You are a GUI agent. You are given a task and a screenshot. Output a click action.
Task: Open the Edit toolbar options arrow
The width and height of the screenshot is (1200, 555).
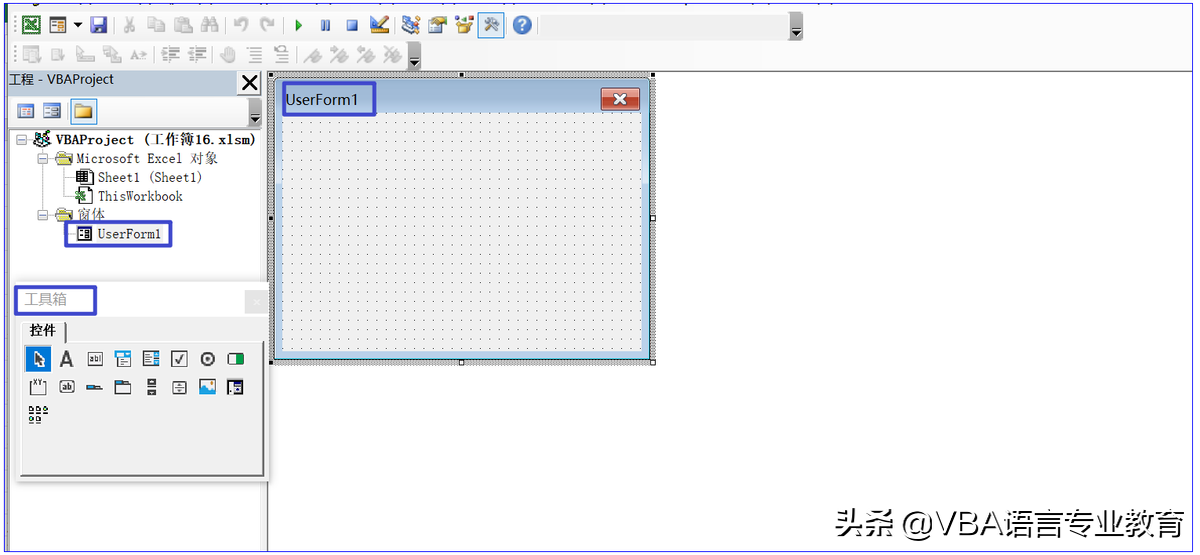(414, 56)
